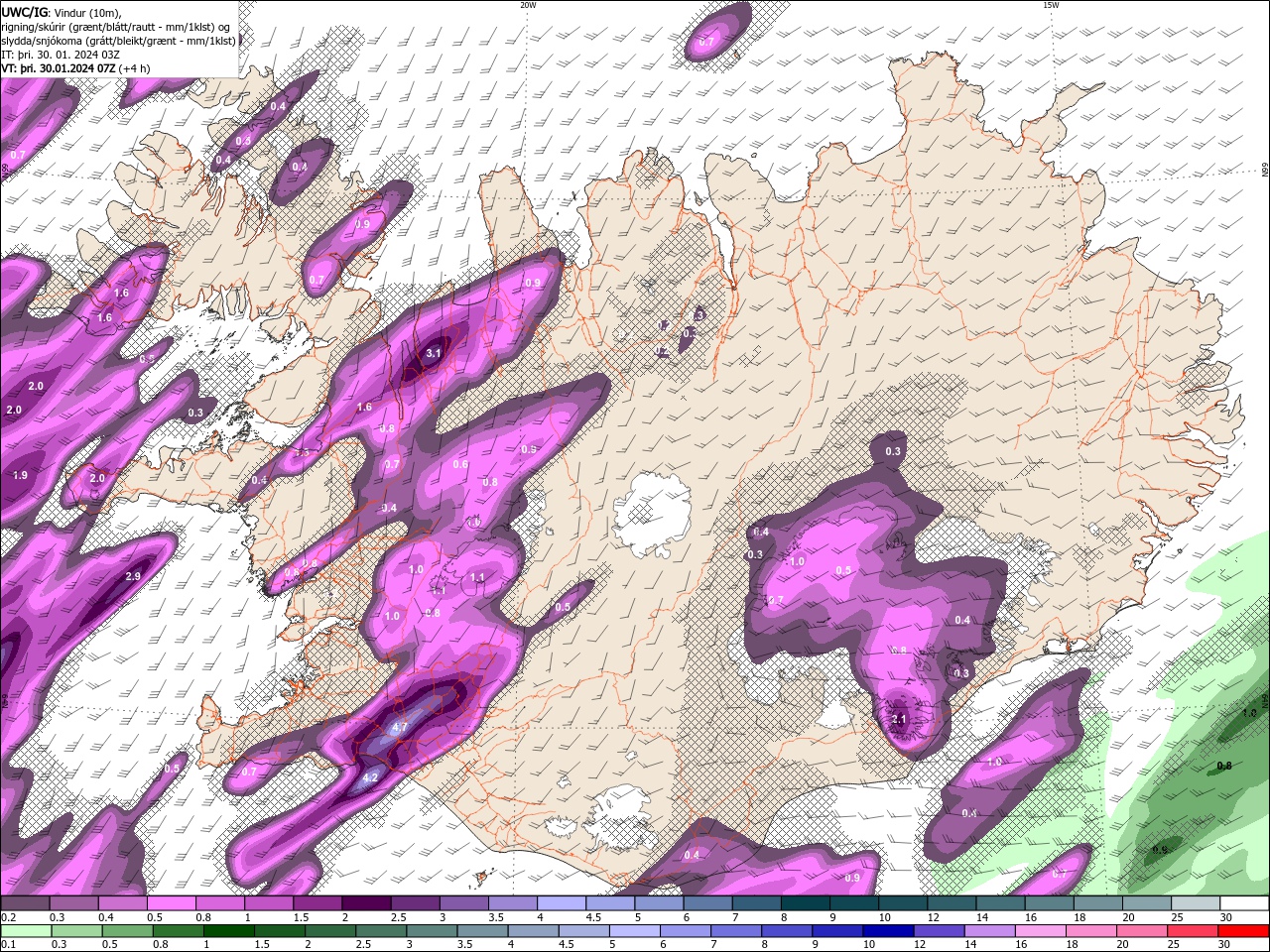The image size is (1270, 952).
Task: Click the Vindur (10m) heading text
Action: 85,12
